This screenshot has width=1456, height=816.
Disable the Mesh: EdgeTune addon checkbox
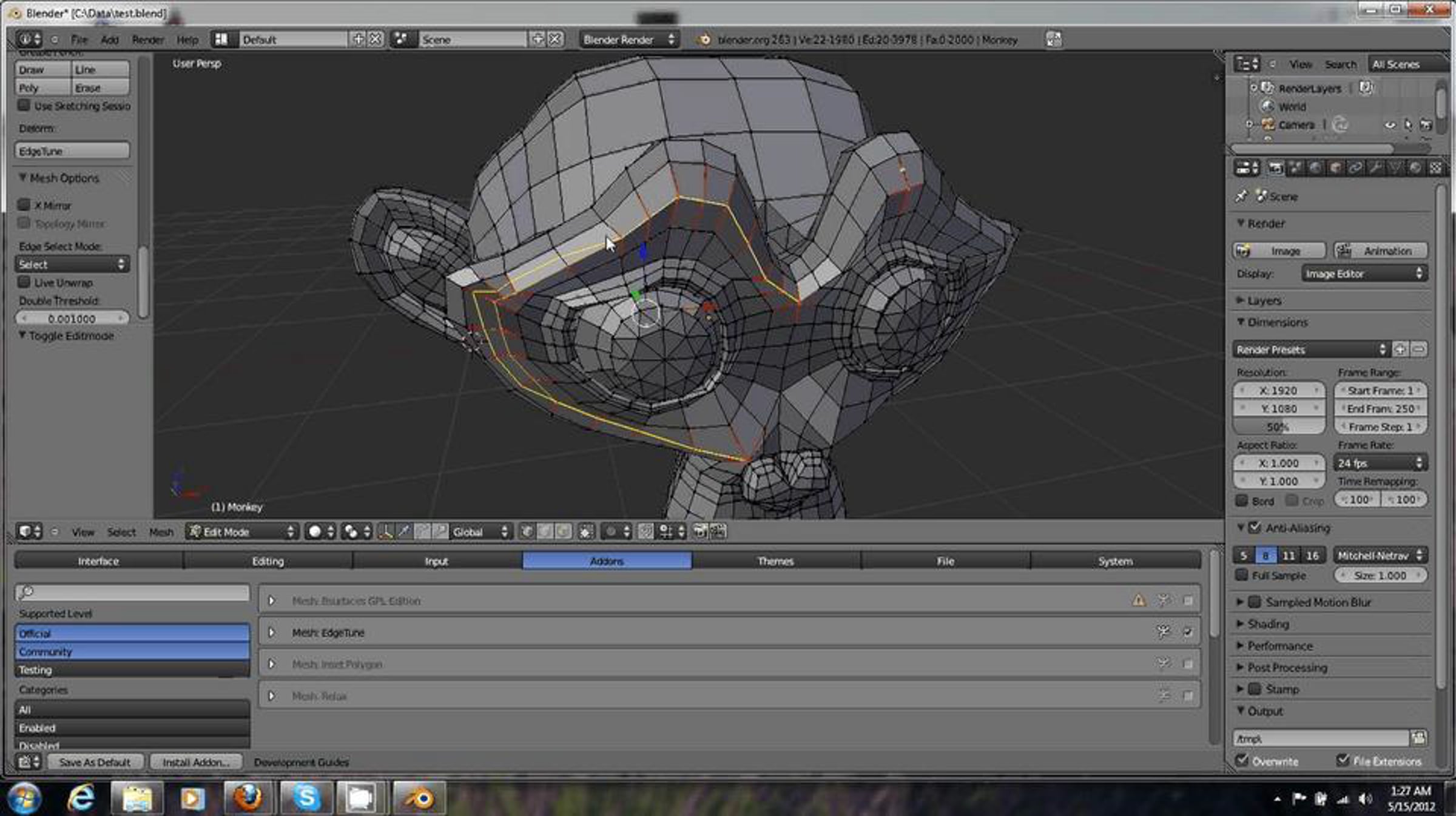[x=1187, y=632]
